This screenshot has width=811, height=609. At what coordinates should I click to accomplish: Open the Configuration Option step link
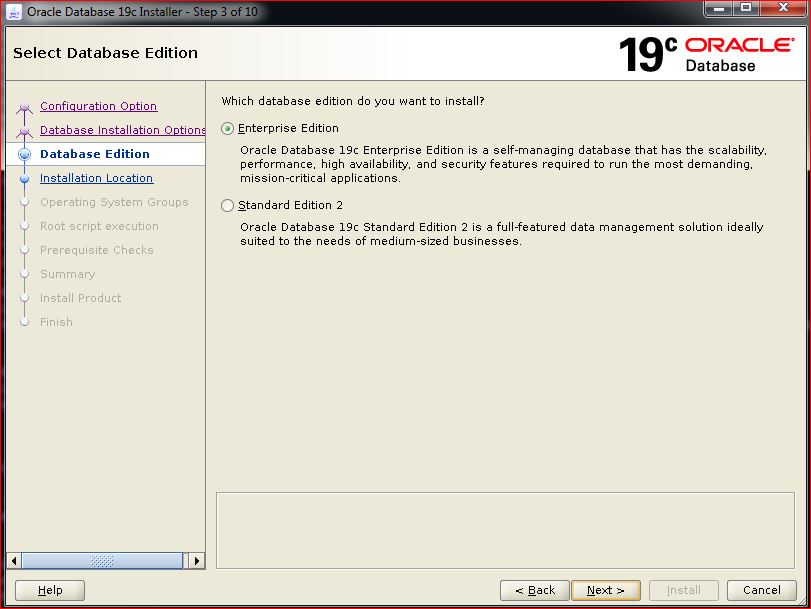[x=98, y=107]
